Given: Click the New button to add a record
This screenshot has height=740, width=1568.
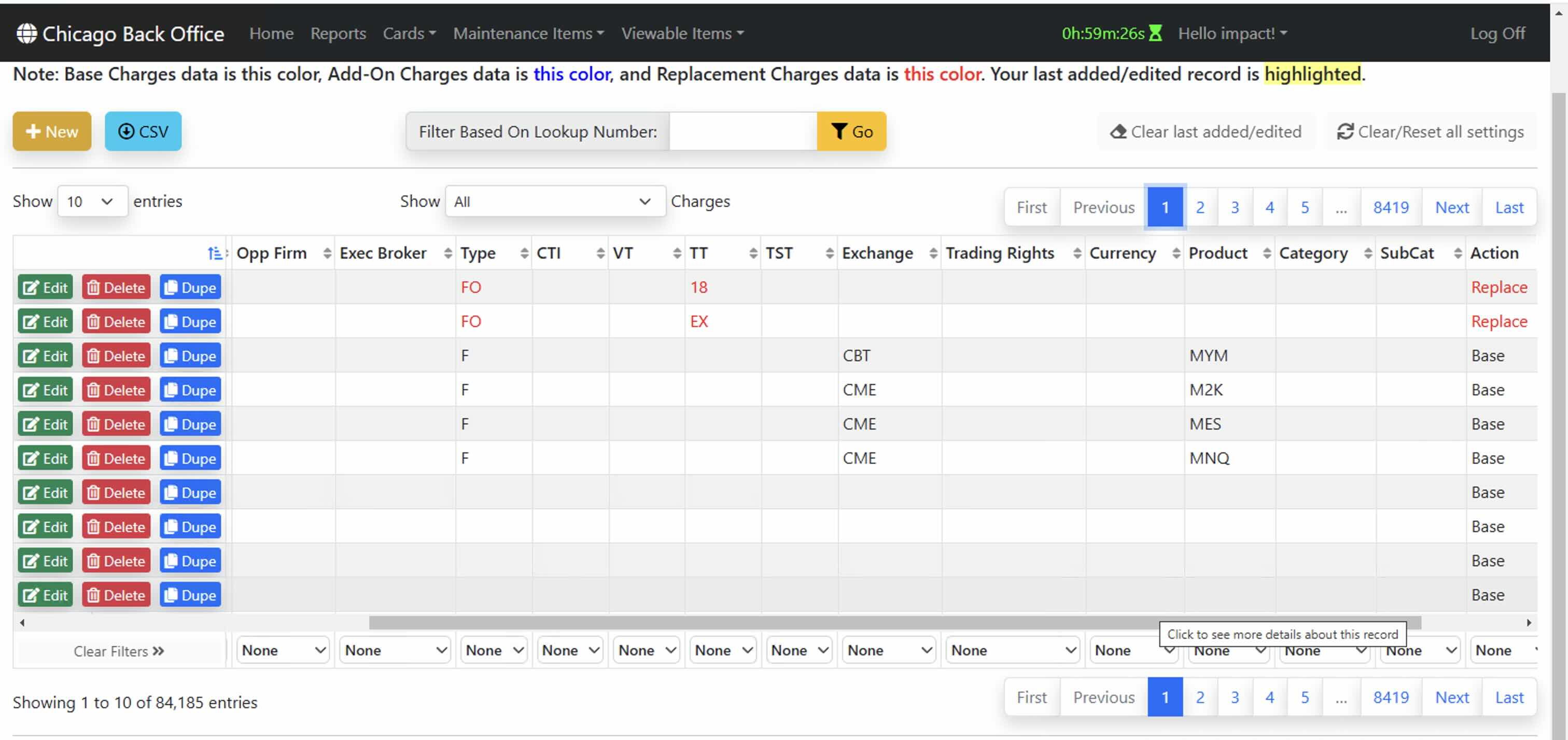Looking at the screenshot, I should point(52,132).
